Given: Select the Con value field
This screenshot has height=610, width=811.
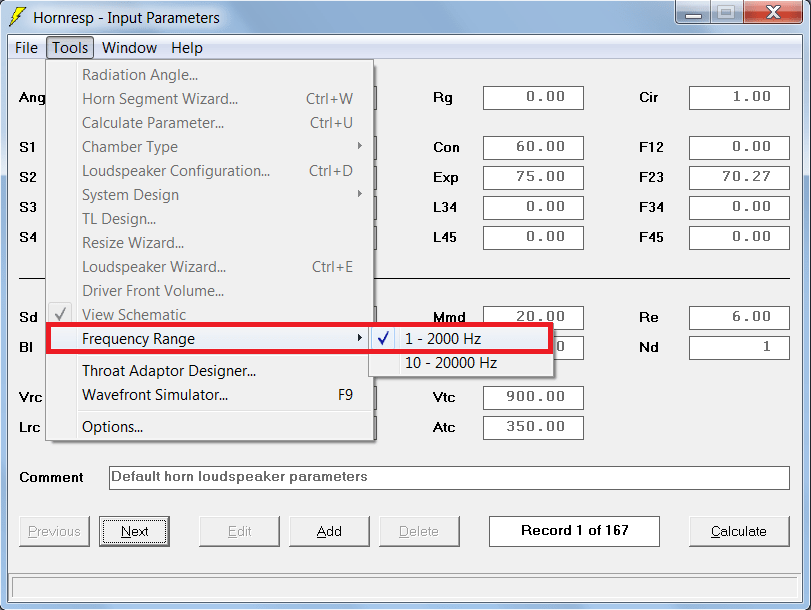Looking at the screenshot, I should (x=533, y=147).
